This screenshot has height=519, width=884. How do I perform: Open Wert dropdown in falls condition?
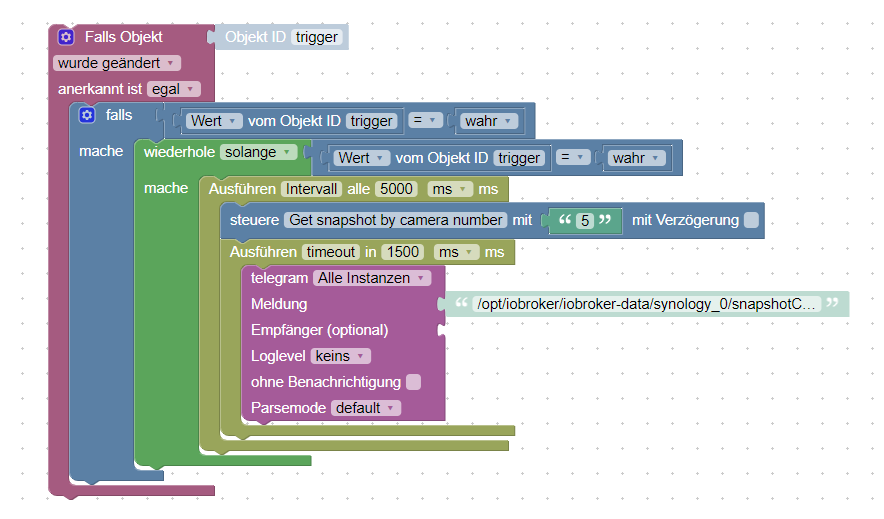214,121
